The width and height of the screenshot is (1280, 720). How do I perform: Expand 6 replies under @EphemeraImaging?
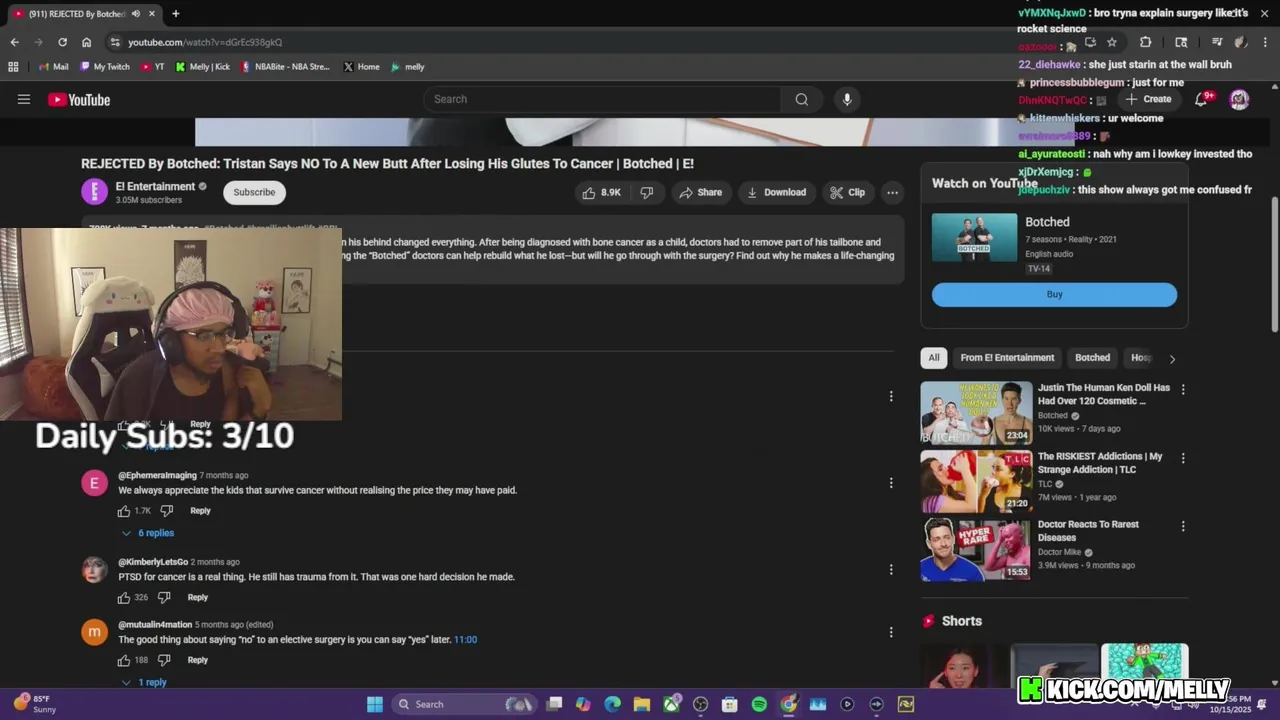[x=148, y=533]
